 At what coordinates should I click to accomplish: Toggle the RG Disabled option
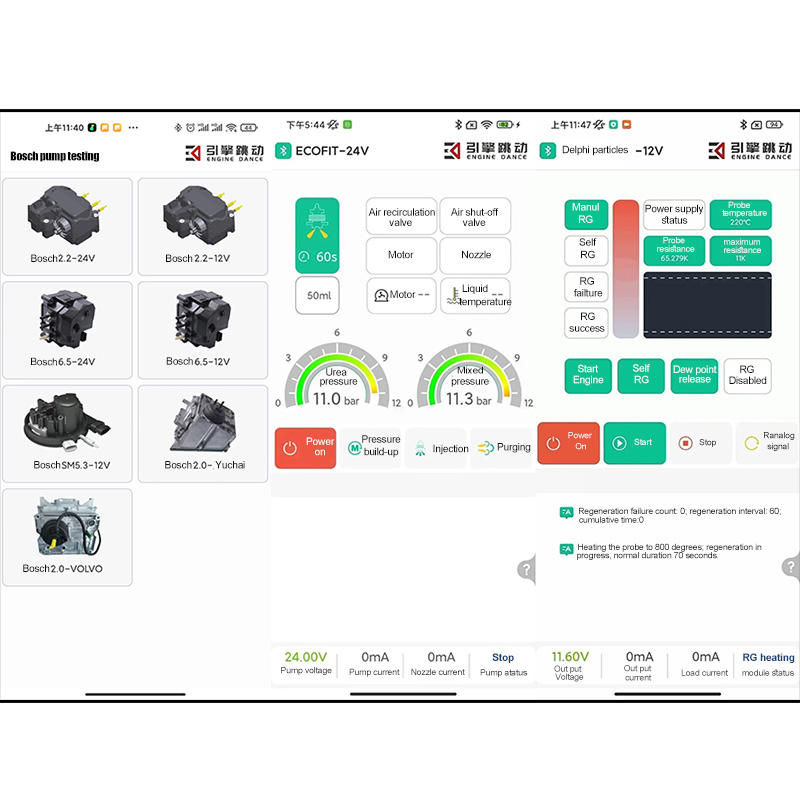pyautogui.click(x=747, y=376)
